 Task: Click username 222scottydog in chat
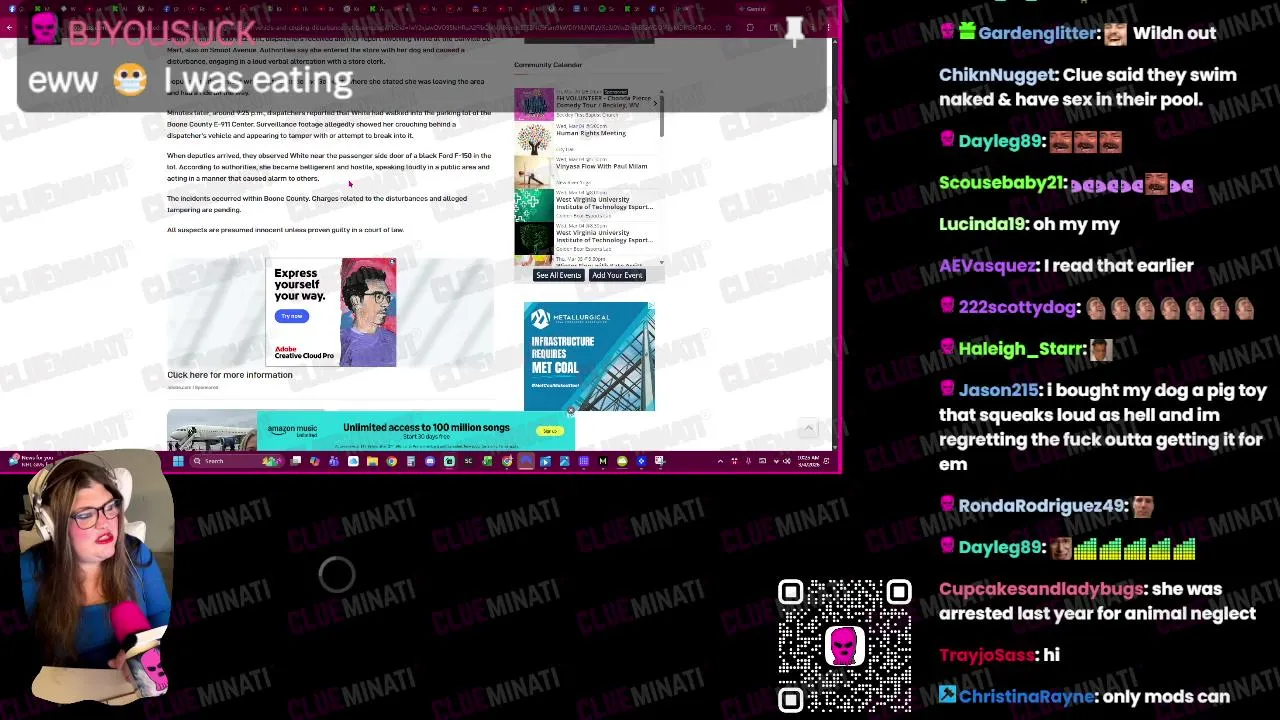[x=1017, y=307]
